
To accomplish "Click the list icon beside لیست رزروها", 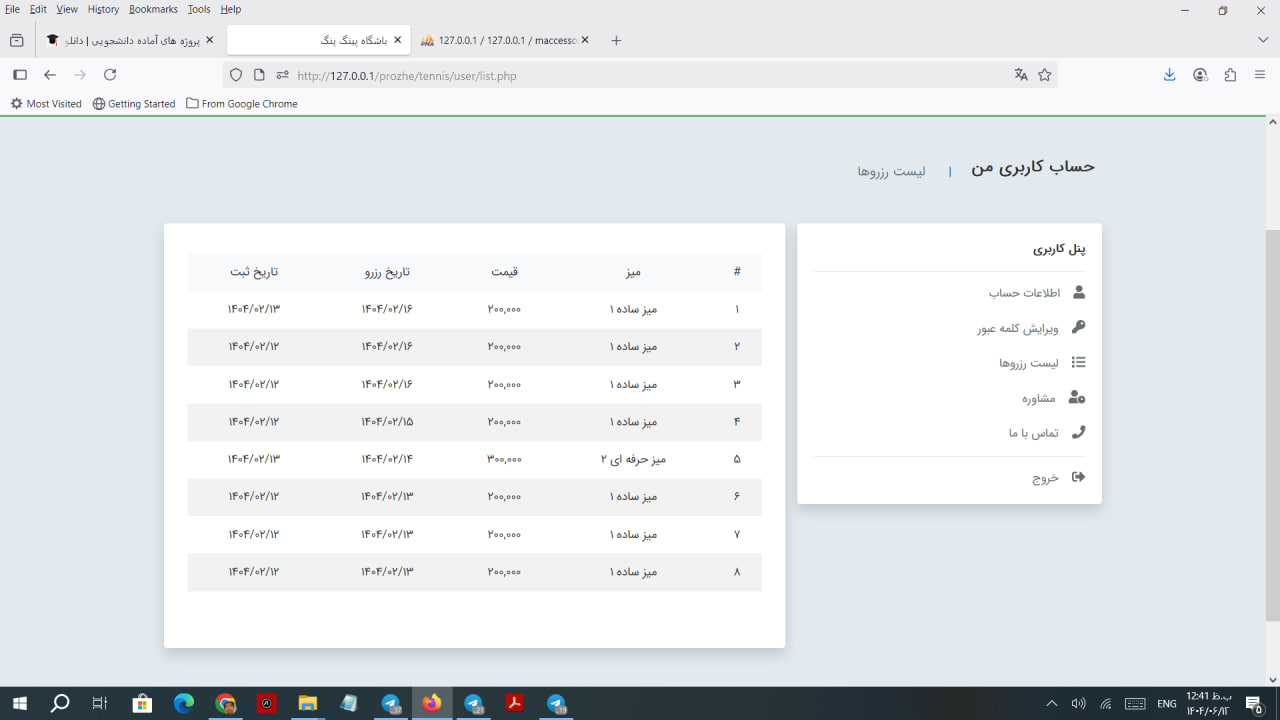I will point(1078,363).
